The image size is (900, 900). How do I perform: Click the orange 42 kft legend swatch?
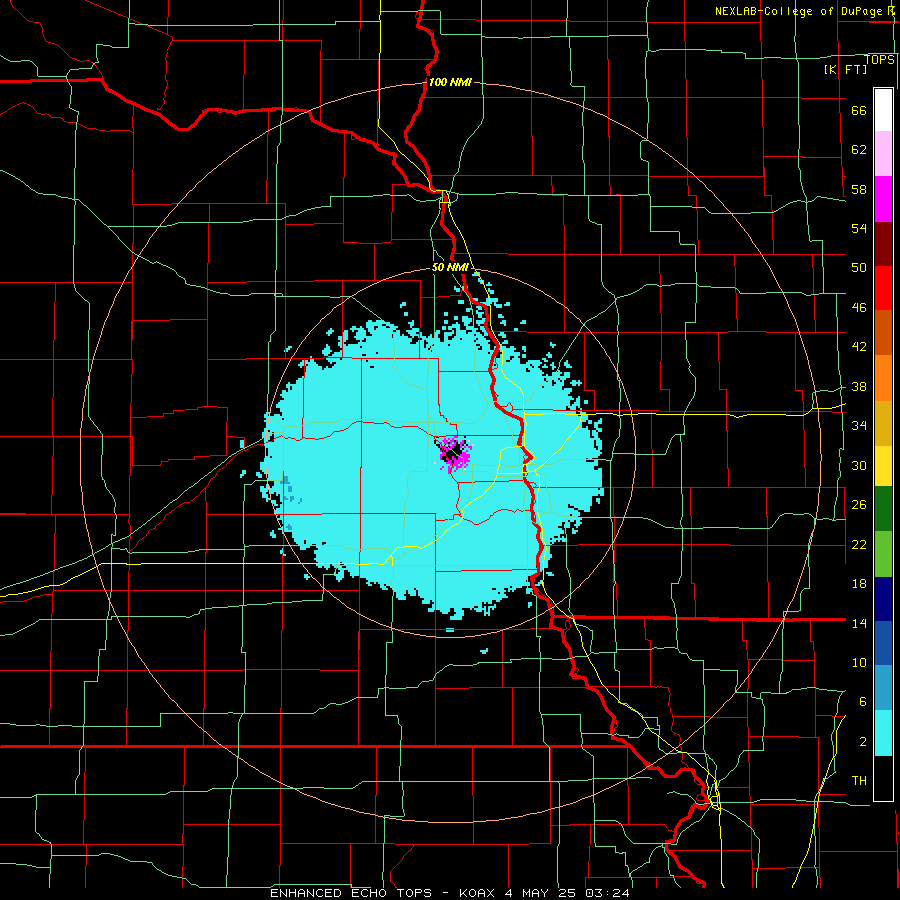883,378
